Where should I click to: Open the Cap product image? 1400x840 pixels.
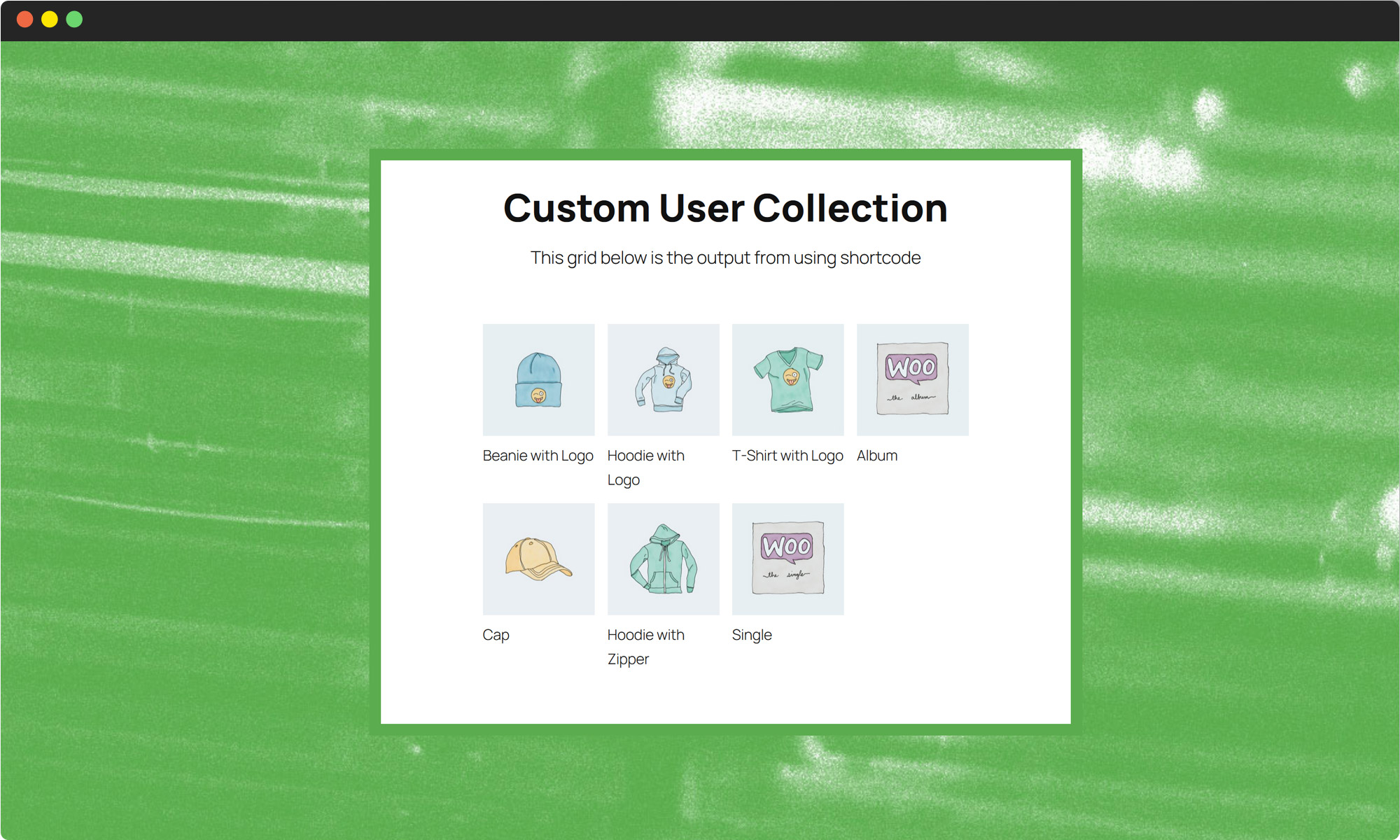(538, 559)
